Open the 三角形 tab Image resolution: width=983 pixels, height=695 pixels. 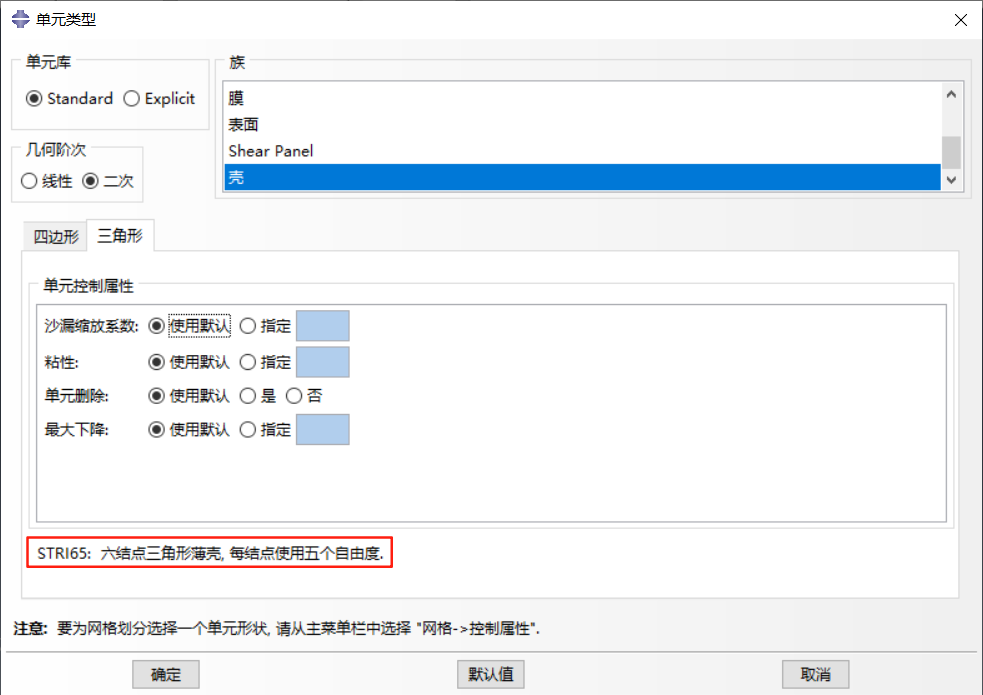point(120,236)
